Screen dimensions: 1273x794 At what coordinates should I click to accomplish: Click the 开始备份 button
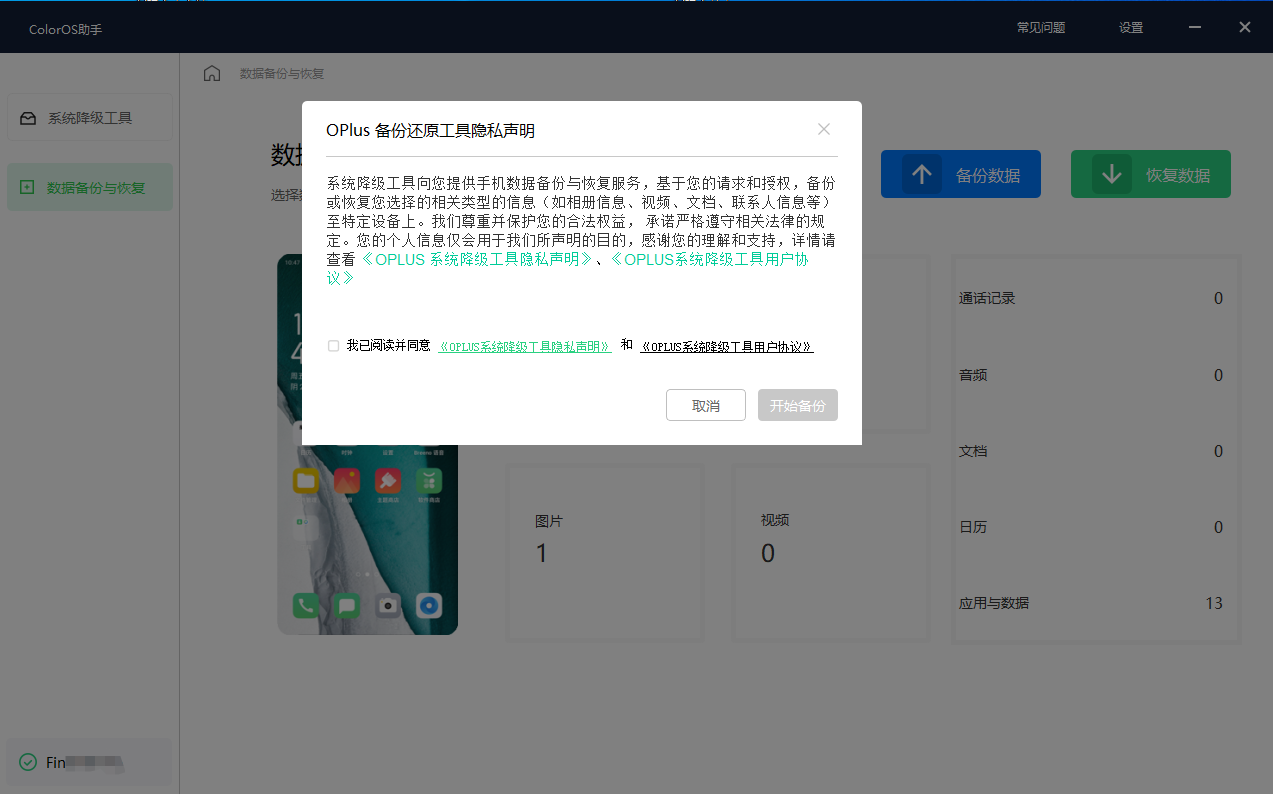coord(797,405)
